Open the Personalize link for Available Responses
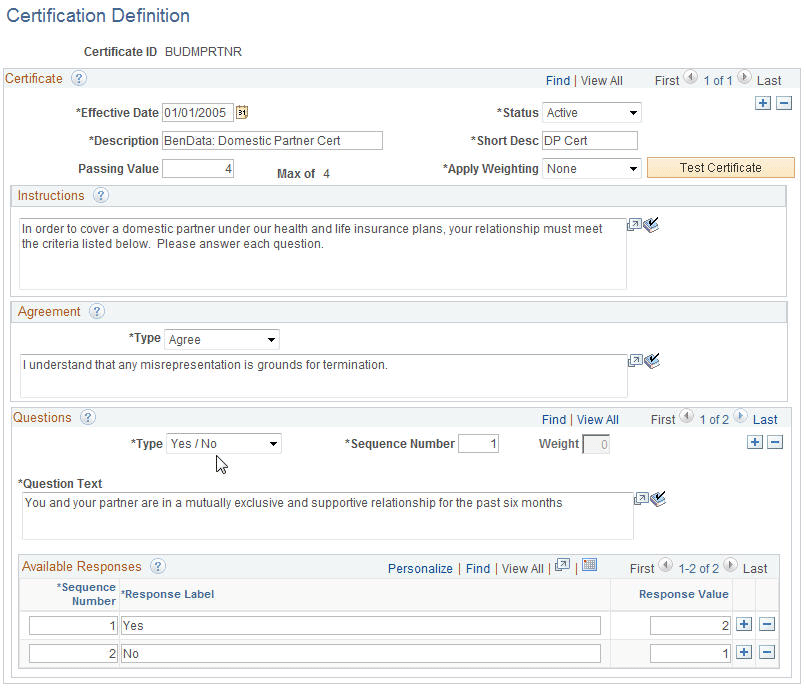The height and width of the screenshot is (688, 806). coord(420,568)
